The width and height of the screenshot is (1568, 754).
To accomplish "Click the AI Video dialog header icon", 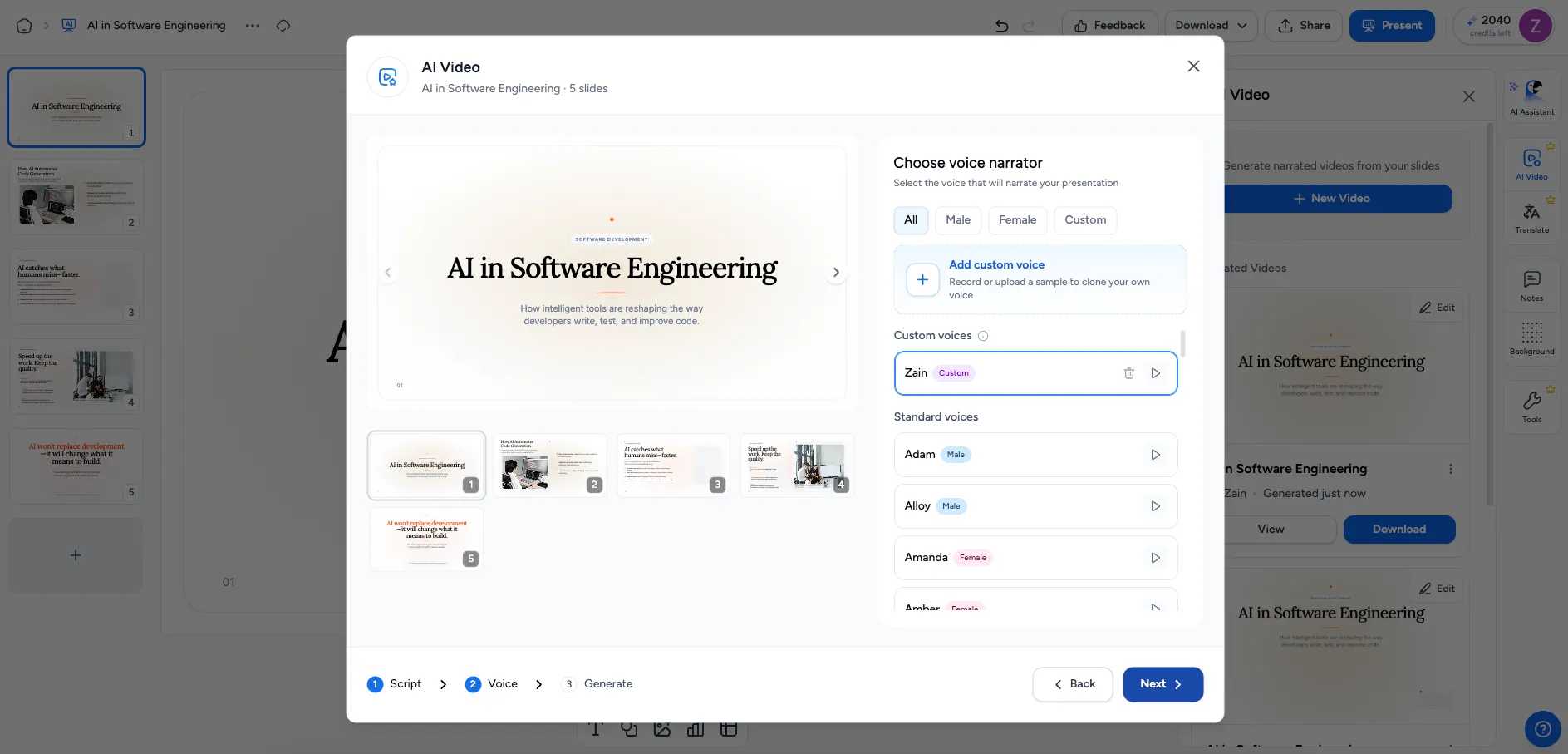I will [x=387, y=77].
